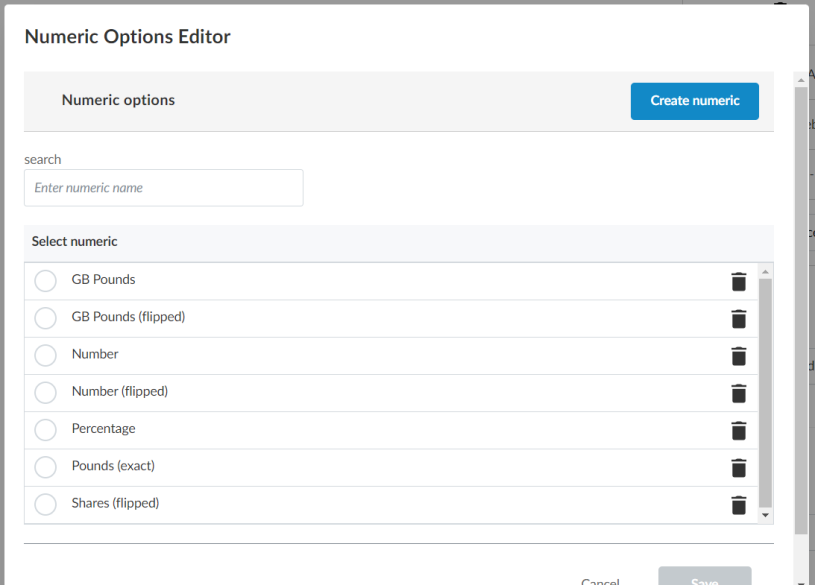Screen dimensions: 815x585
Task: Click the Create numeric button
Action: tap(694, 101)
